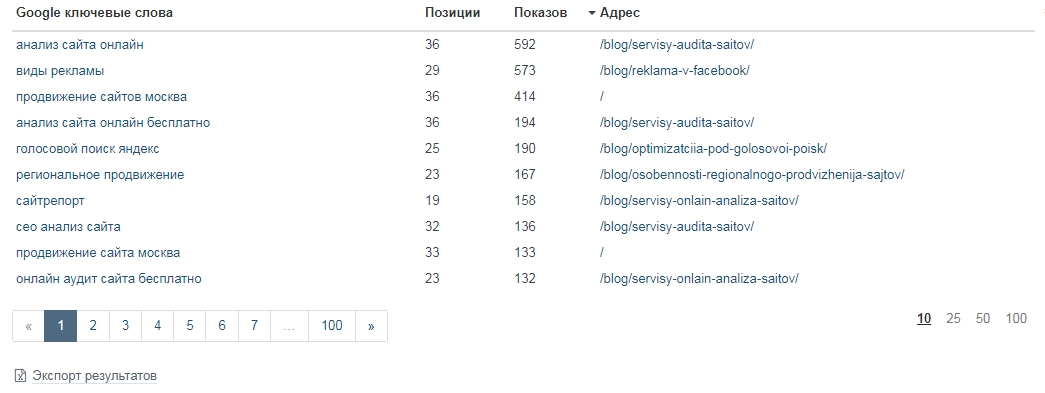Select page 1 in pagination
1045x393 pixels.
coord(61,326)
